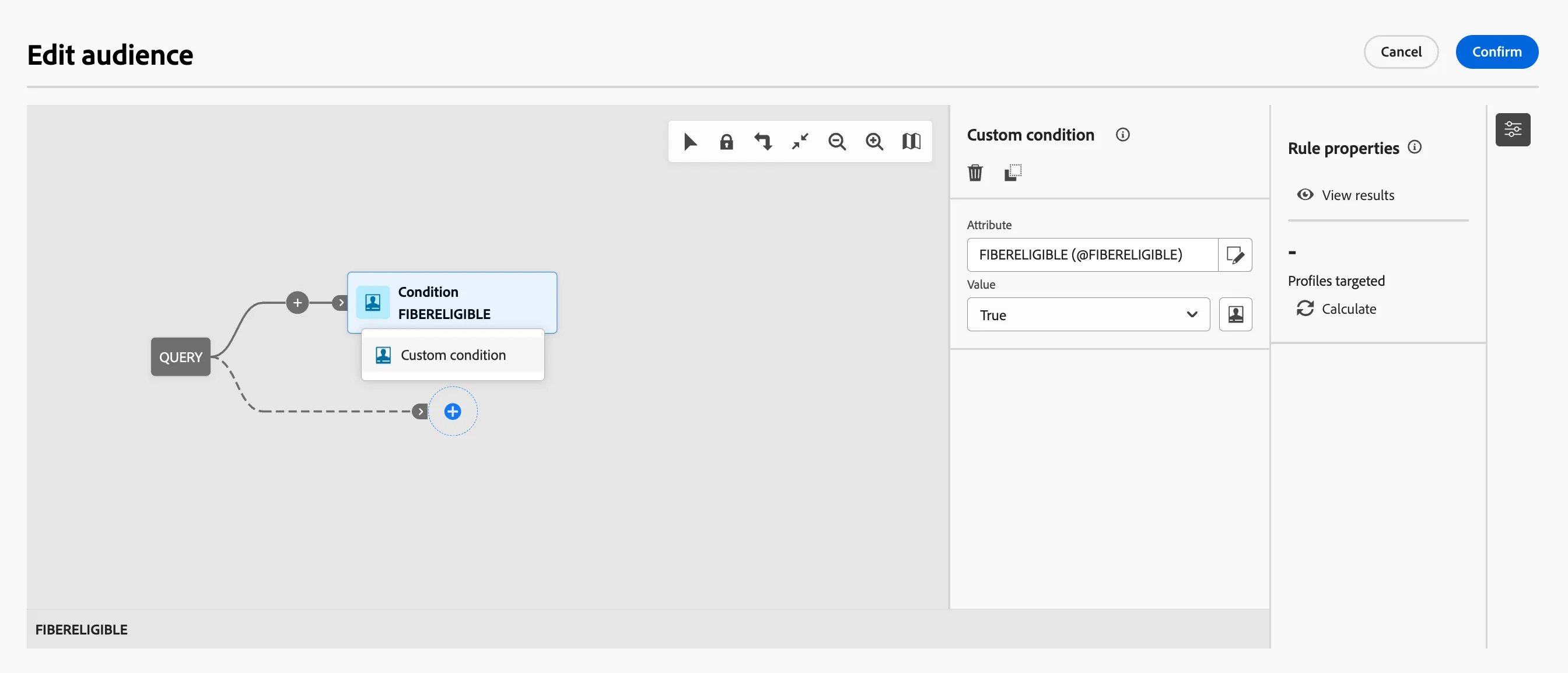Viewport: 1568px width, 673px height.
Task: Toggle the canvas lock icon
Action: [726, 142]
